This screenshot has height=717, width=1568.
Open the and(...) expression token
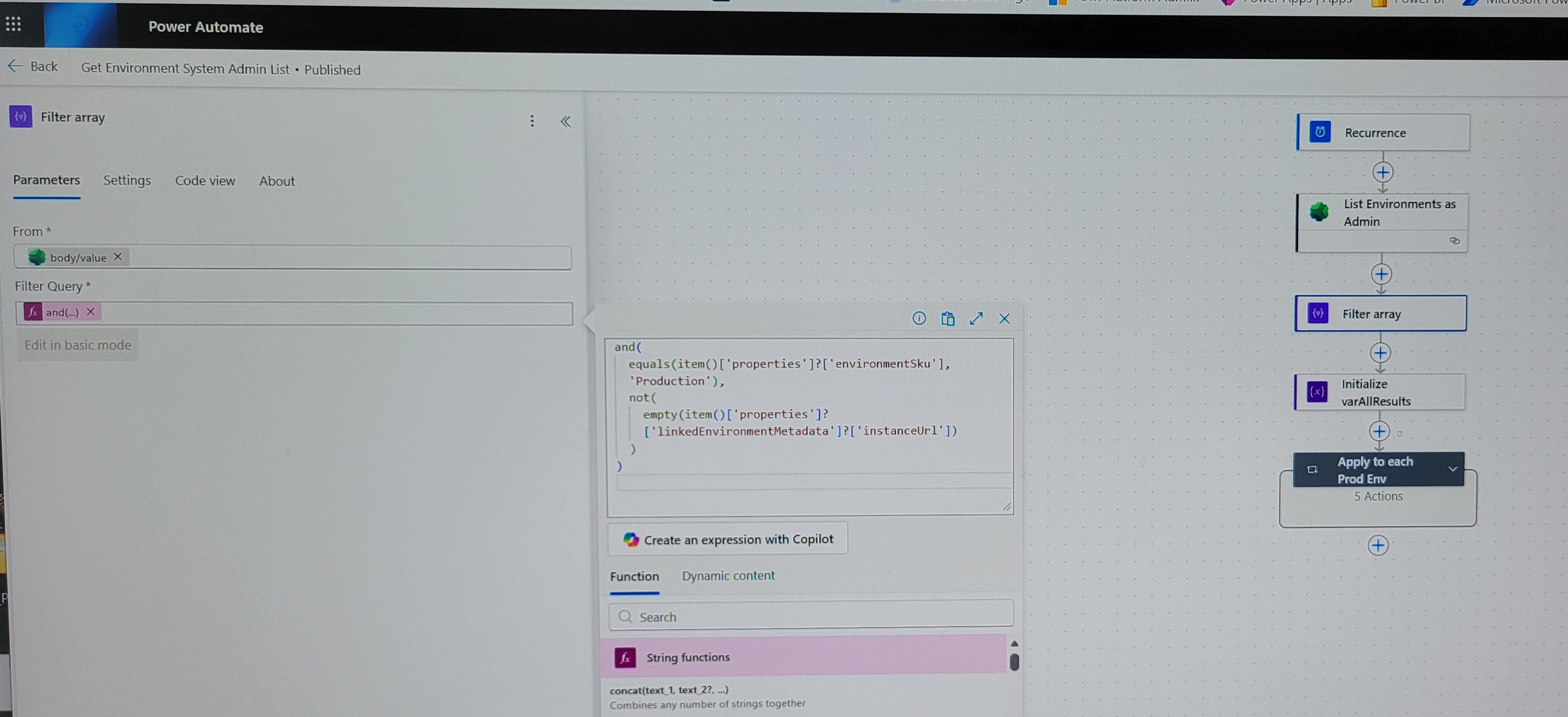click(x=62, y=311)
